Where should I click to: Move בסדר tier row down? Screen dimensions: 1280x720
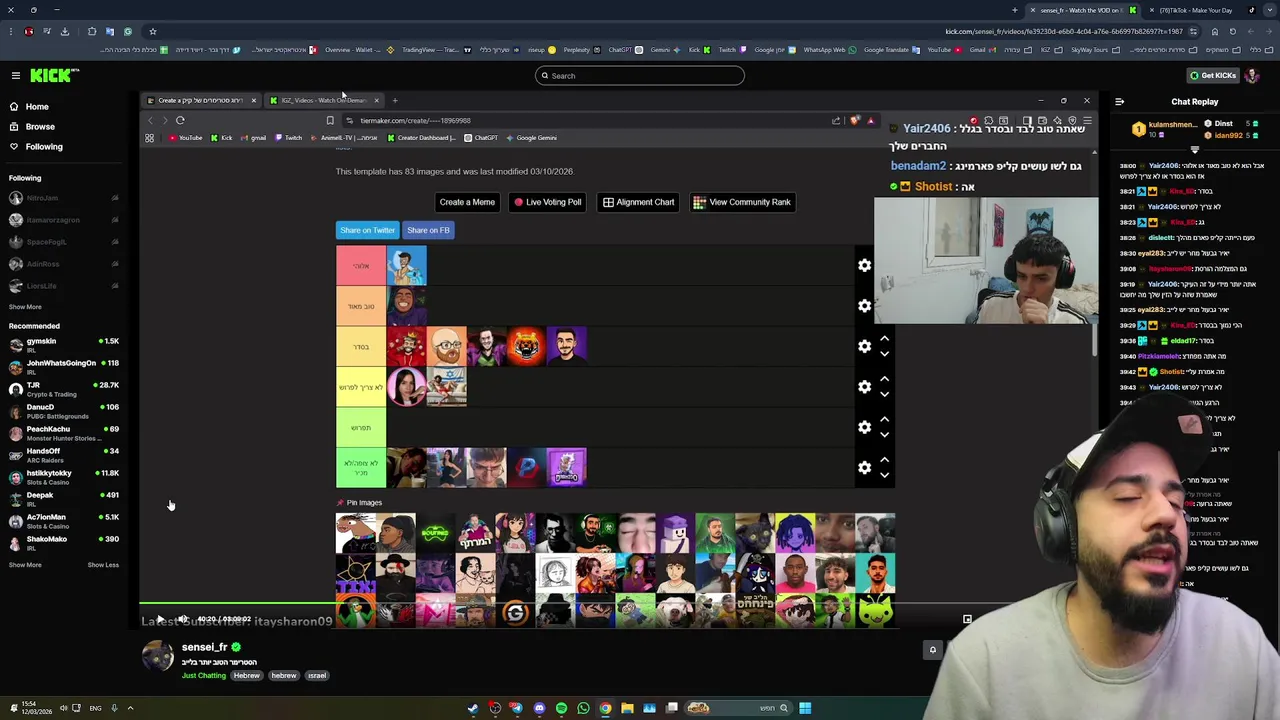(884, 354)
